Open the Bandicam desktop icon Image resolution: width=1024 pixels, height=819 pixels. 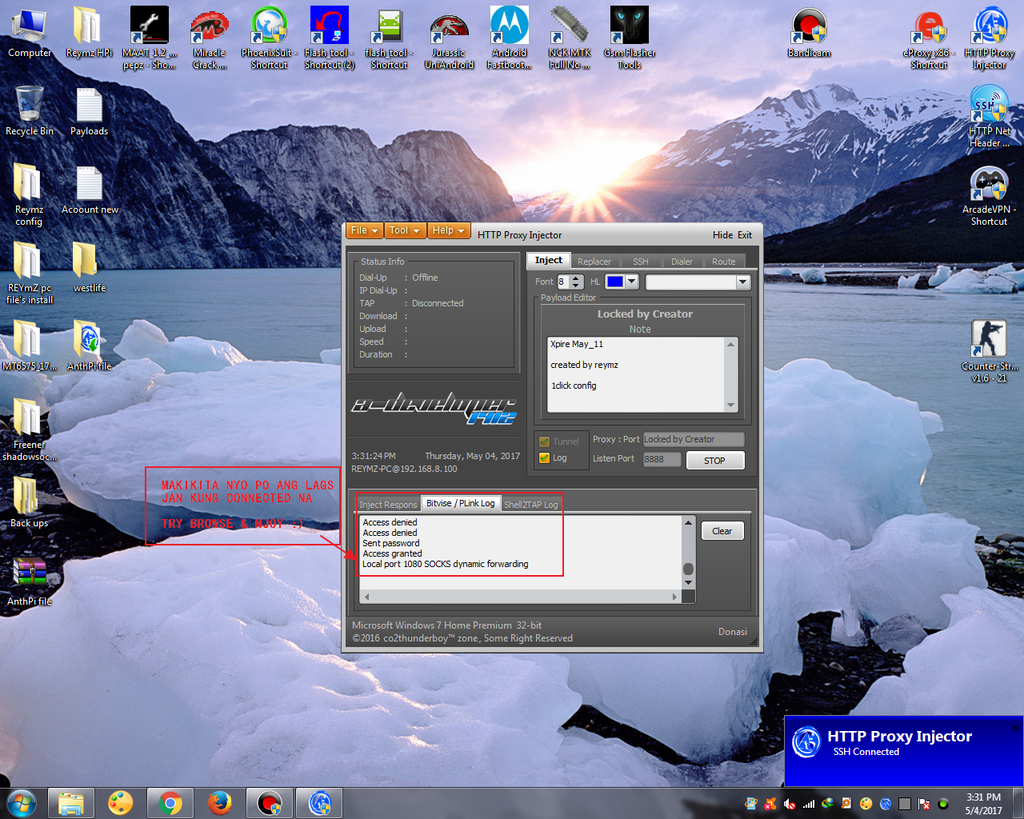[x=808, y=27]
